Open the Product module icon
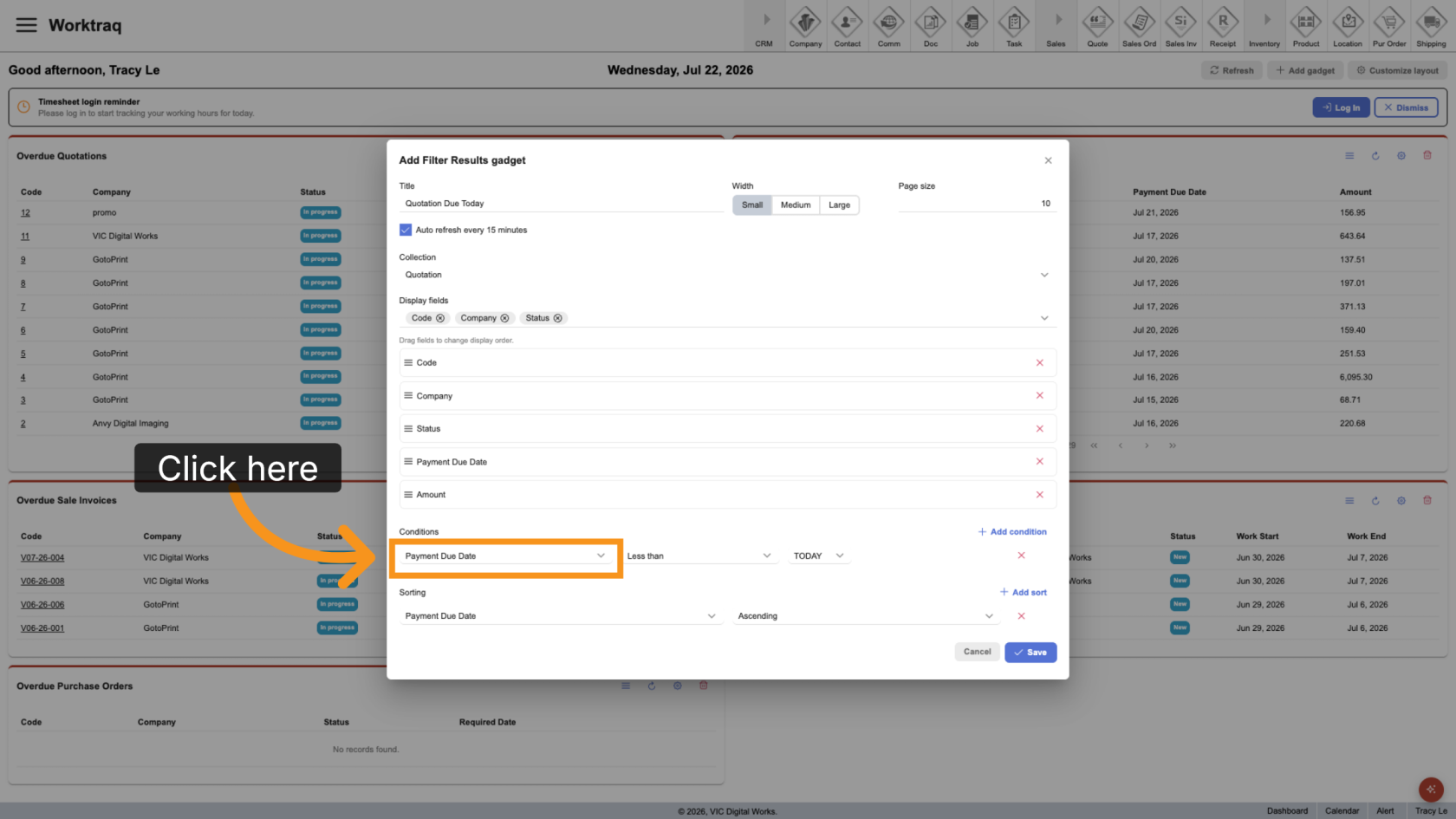1456x819 pixels. point(1305,26)
